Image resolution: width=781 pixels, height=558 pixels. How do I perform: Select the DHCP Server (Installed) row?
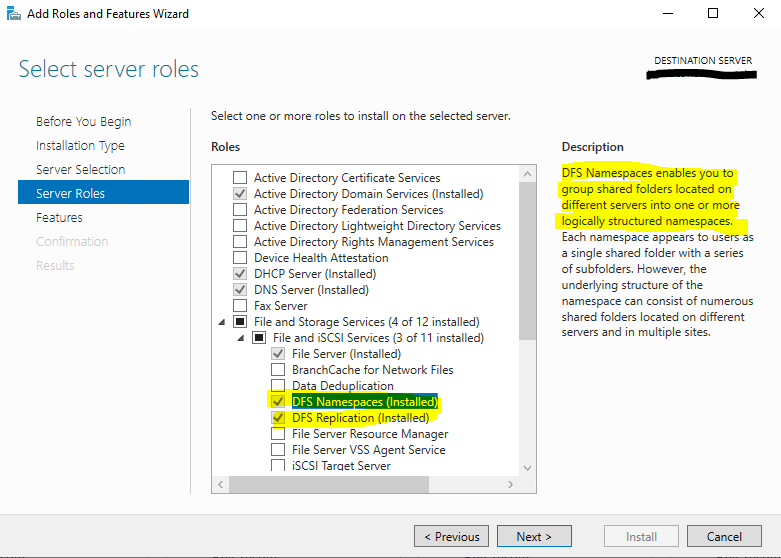click(x=315, y=274)
